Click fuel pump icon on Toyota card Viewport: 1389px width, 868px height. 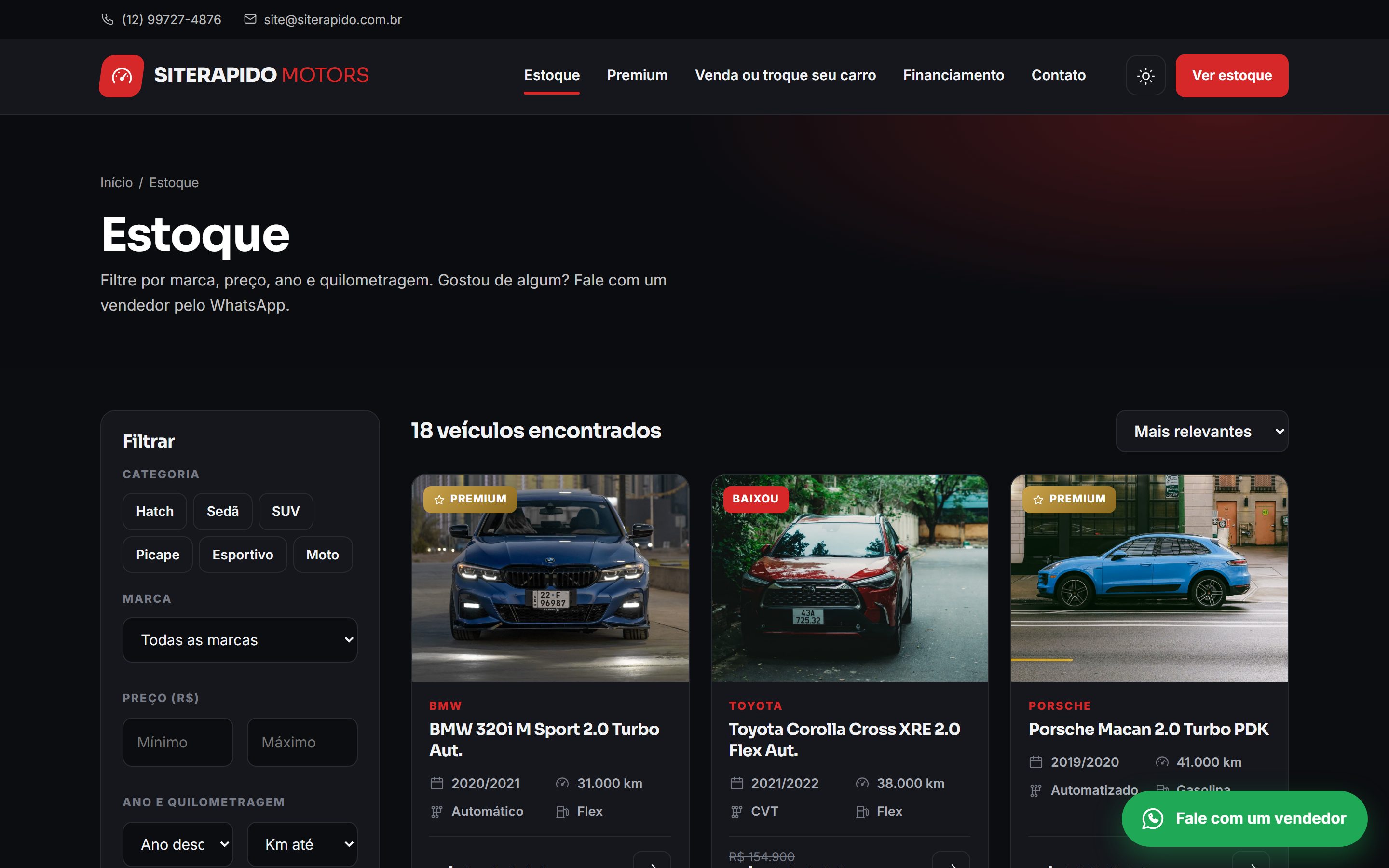[x=862, y=812]
